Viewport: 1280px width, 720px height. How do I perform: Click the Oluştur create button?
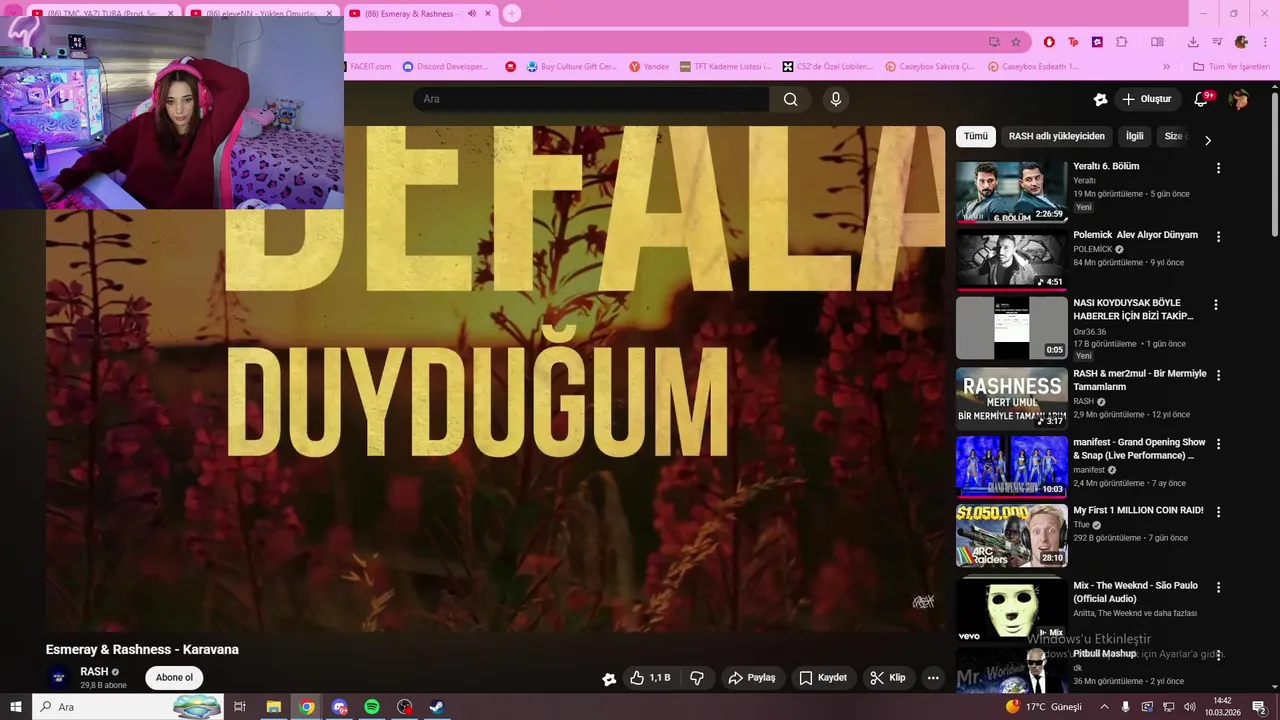click(1146, 99)
